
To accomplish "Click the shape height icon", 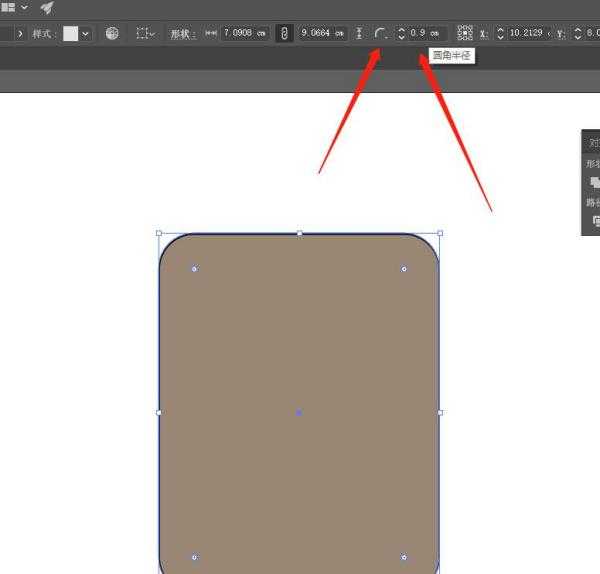I will tap(359, 33).
